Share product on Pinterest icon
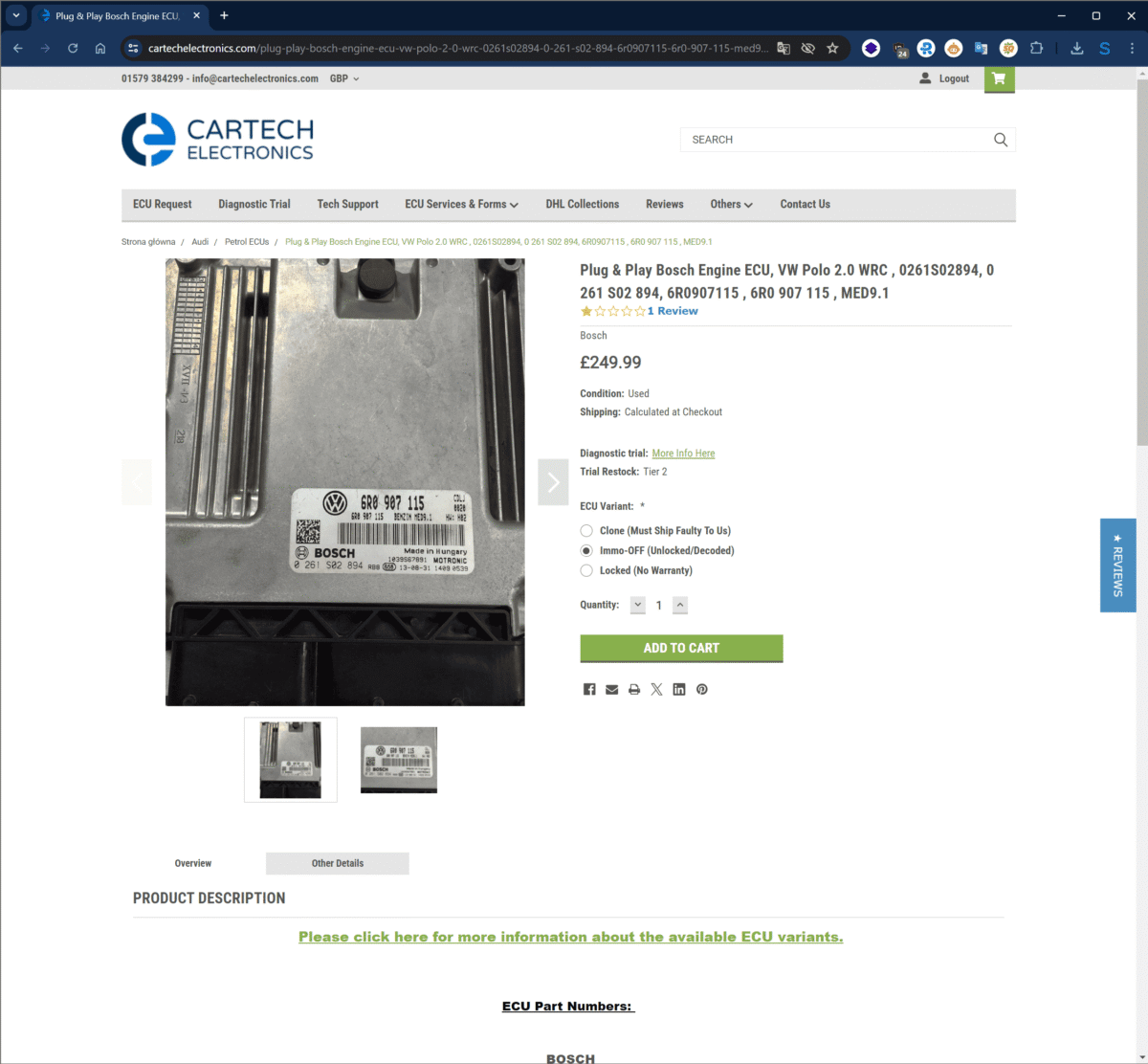This screenshot has width=1148, height=1064. click(x=702, y=689)
